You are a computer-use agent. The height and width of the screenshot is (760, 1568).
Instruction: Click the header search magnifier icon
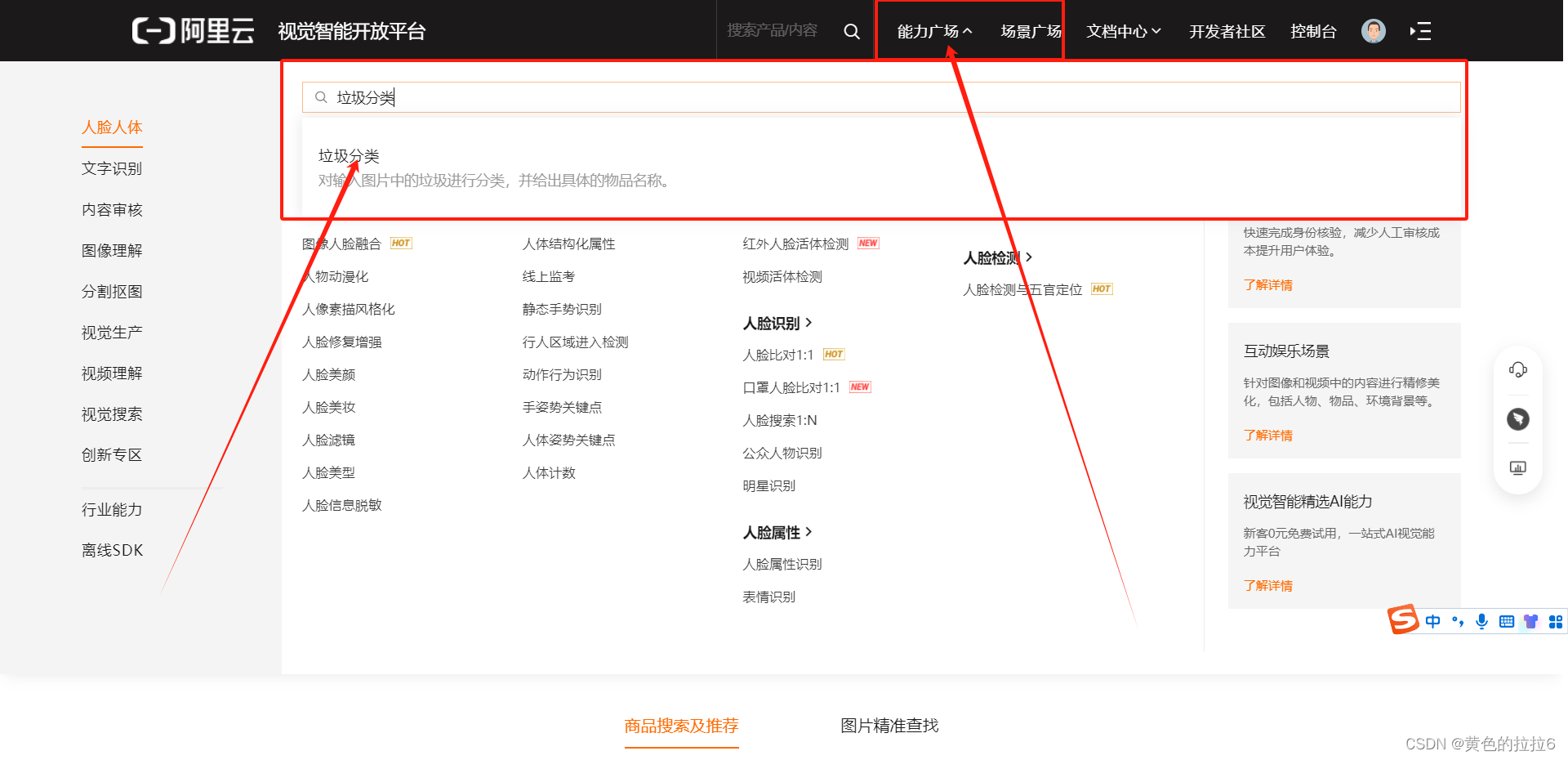852,31
